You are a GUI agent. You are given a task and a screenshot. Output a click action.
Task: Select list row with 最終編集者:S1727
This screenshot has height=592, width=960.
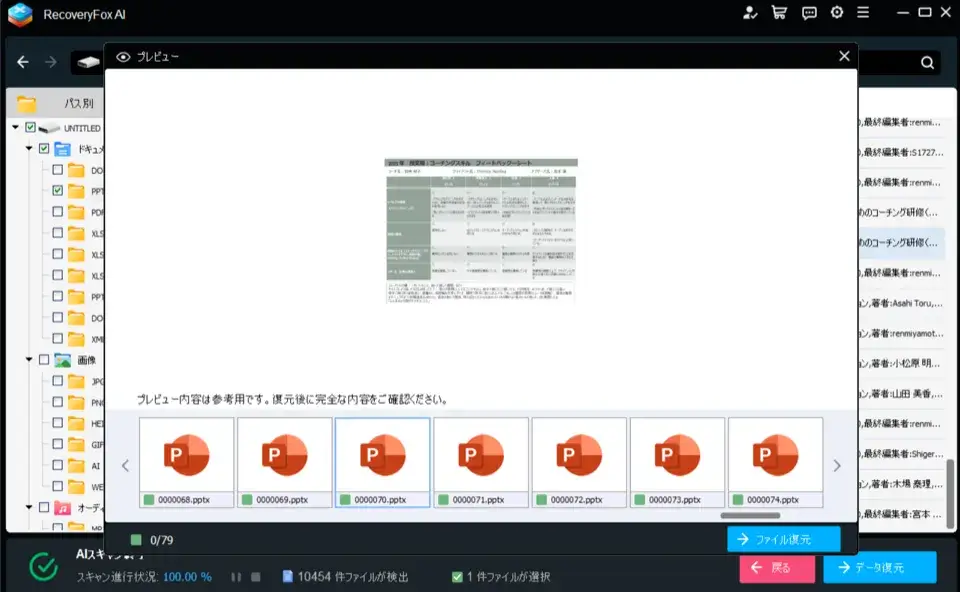click(x=901, y=152)
